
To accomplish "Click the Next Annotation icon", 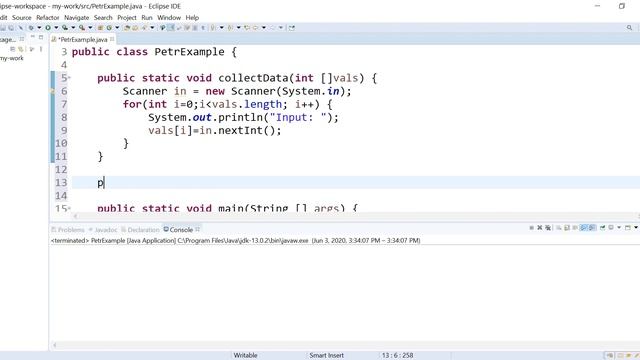I will [x=213, y=28].
